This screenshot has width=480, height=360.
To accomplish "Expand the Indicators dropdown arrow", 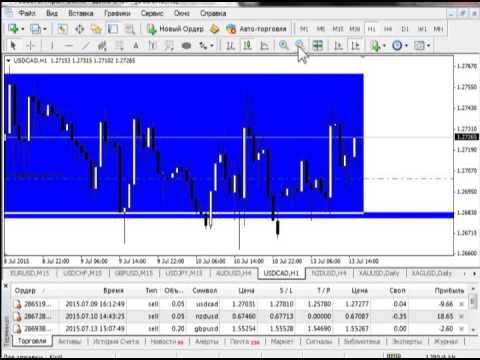I will tap(385, 45).
